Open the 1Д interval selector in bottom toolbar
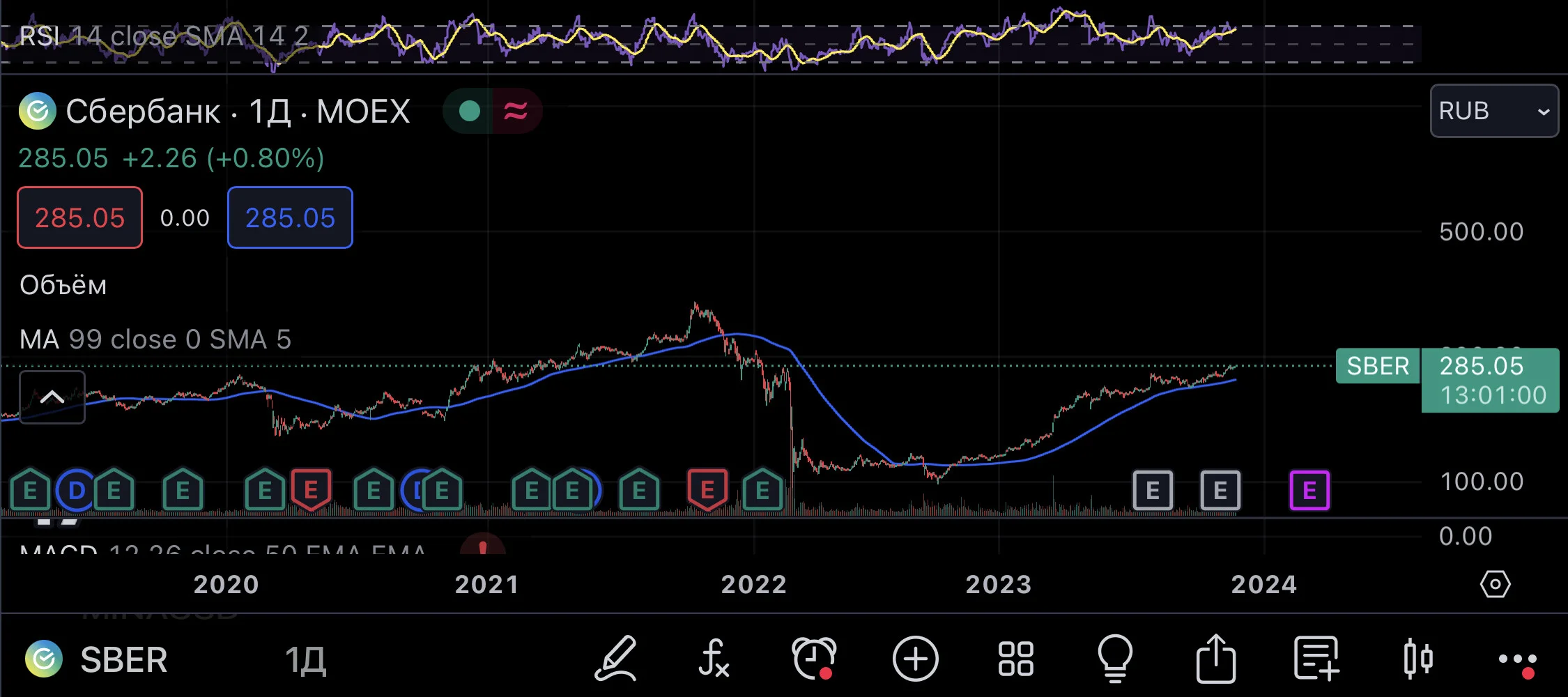 point(305,659)
